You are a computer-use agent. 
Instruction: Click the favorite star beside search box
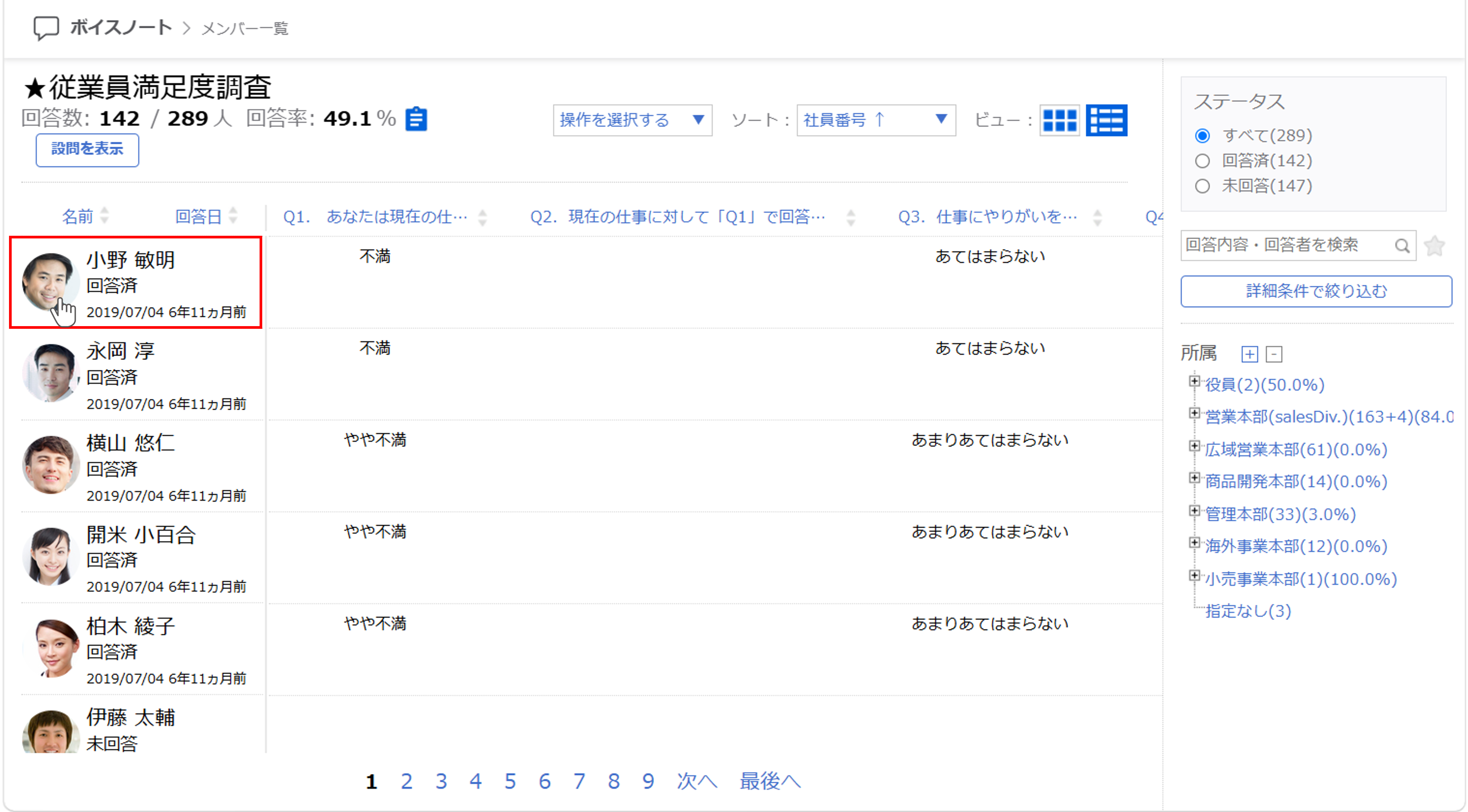1434,245
